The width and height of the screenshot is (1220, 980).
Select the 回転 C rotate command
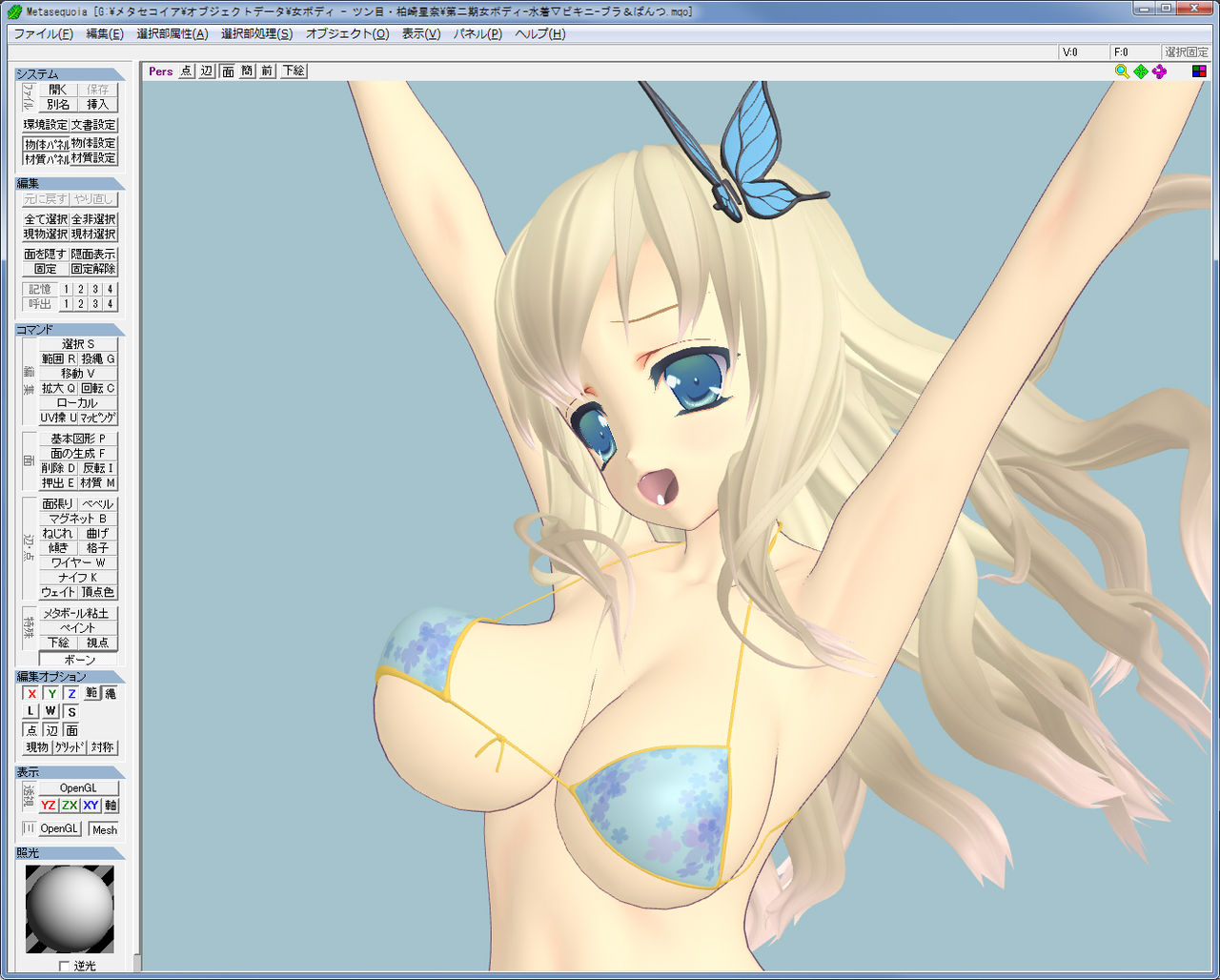(97, 388)
